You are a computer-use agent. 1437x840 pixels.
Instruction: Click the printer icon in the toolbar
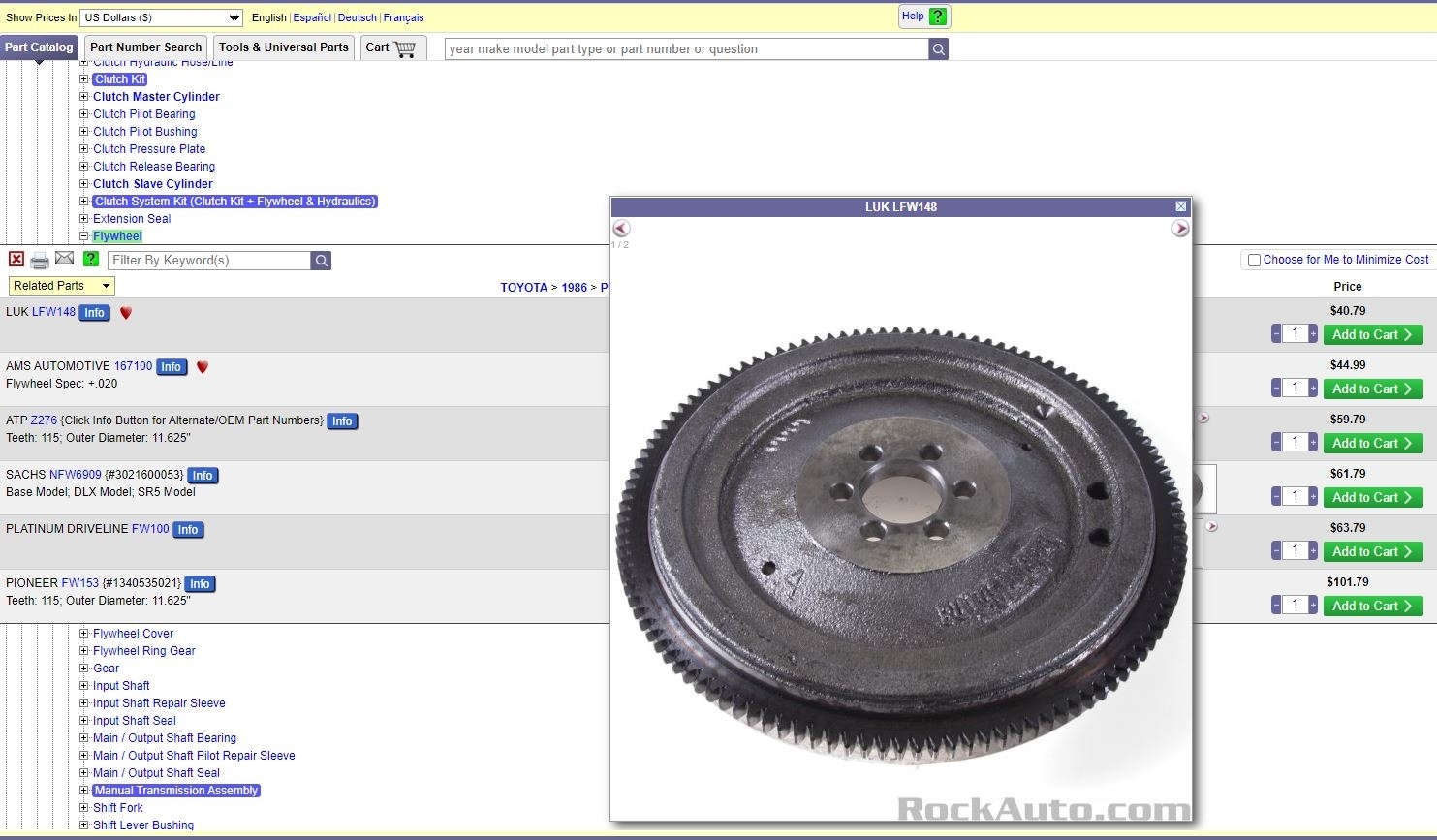(x=40, y=260)
